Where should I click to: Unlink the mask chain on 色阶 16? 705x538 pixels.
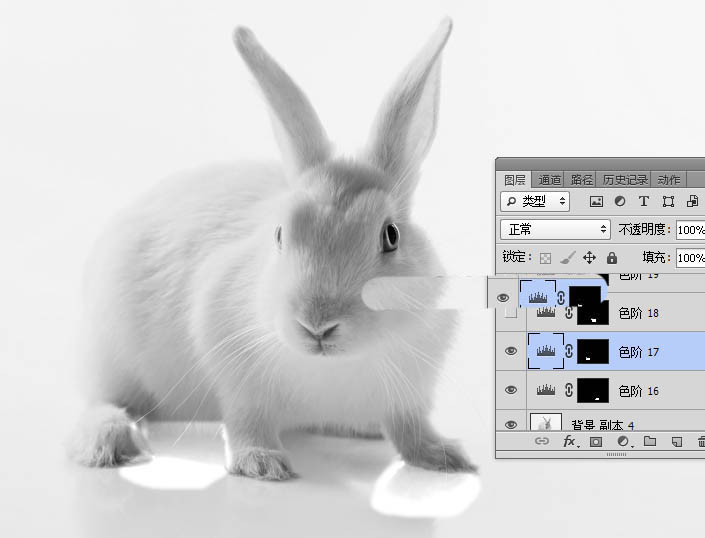point(569,390)
